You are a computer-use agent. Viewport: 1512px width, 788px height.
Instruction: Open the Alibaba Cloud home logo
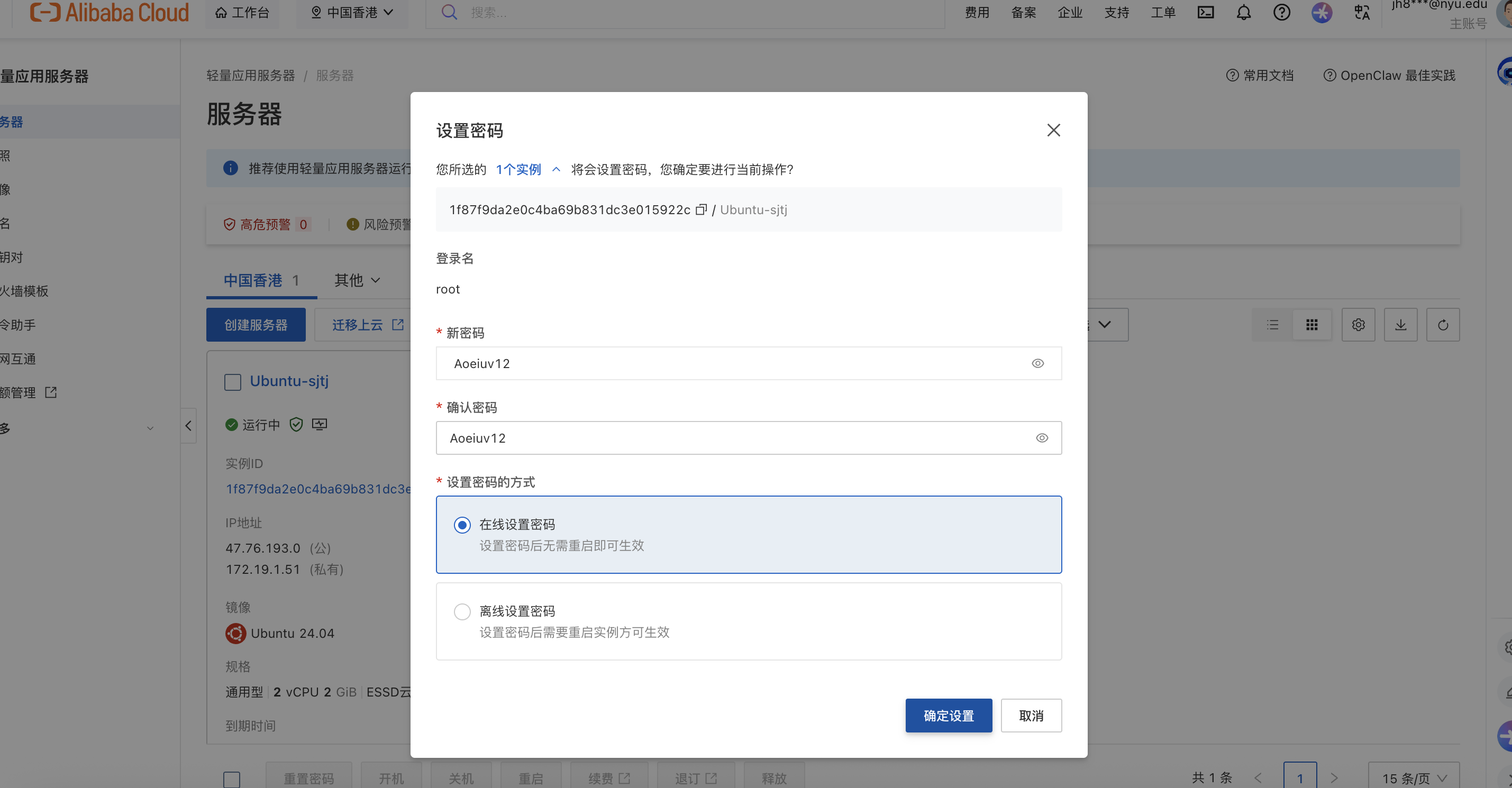pos(109,12)
